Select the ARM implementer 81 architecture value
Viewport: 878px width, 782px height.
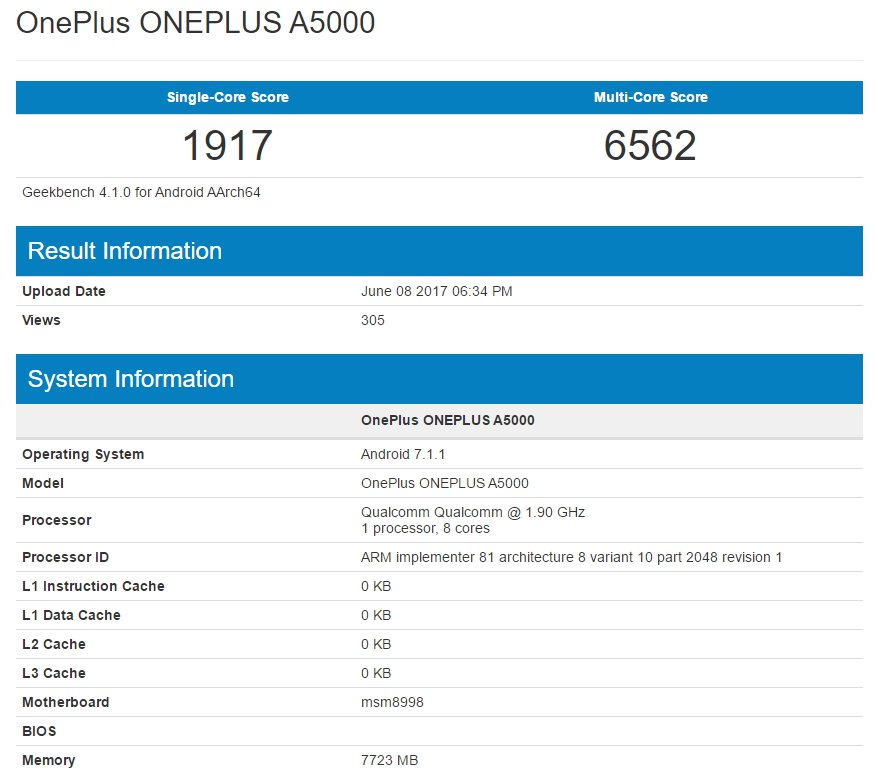click(572, 558)
